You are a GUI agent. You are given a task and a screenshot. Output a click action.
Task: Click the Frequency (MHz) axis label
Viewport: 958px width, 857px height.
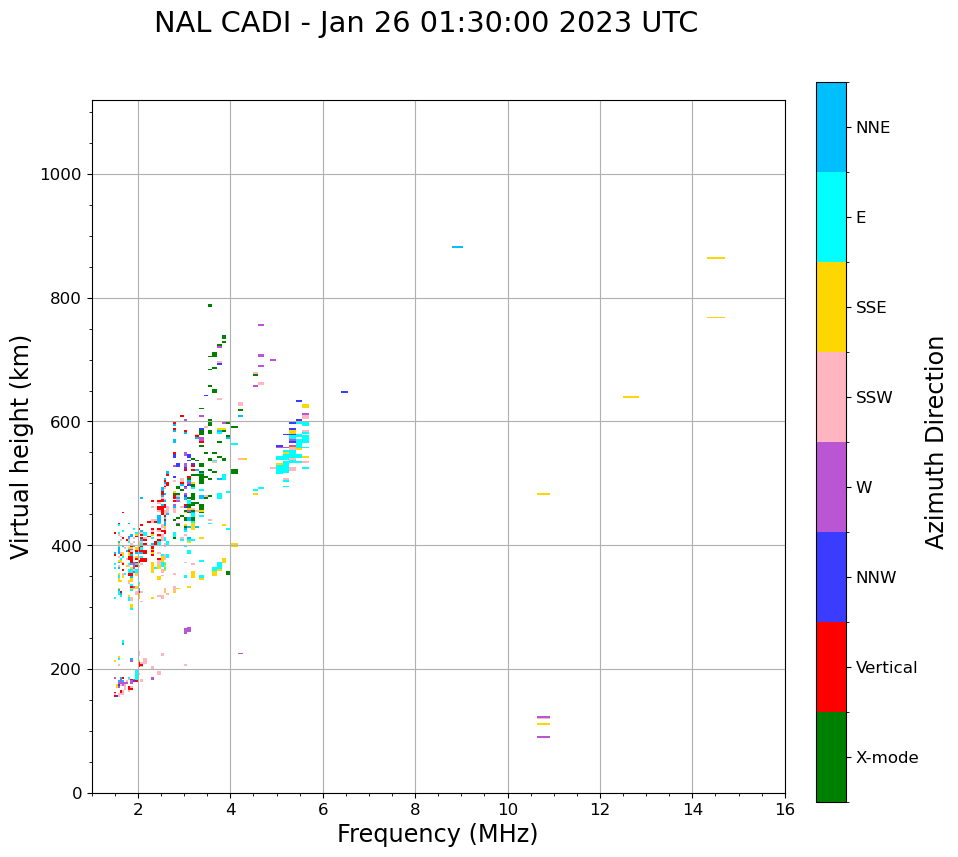click(437, 834)
